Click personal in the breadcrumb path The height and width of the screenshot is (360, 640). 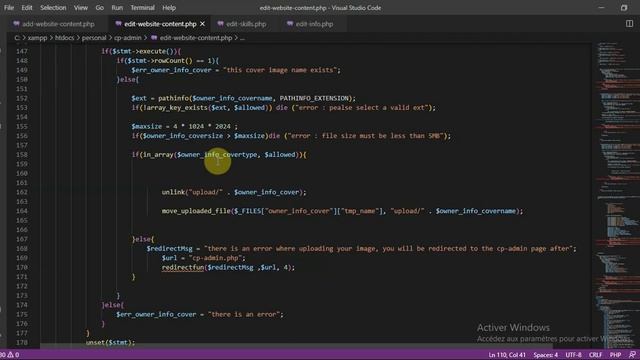(x=94, y=38)
